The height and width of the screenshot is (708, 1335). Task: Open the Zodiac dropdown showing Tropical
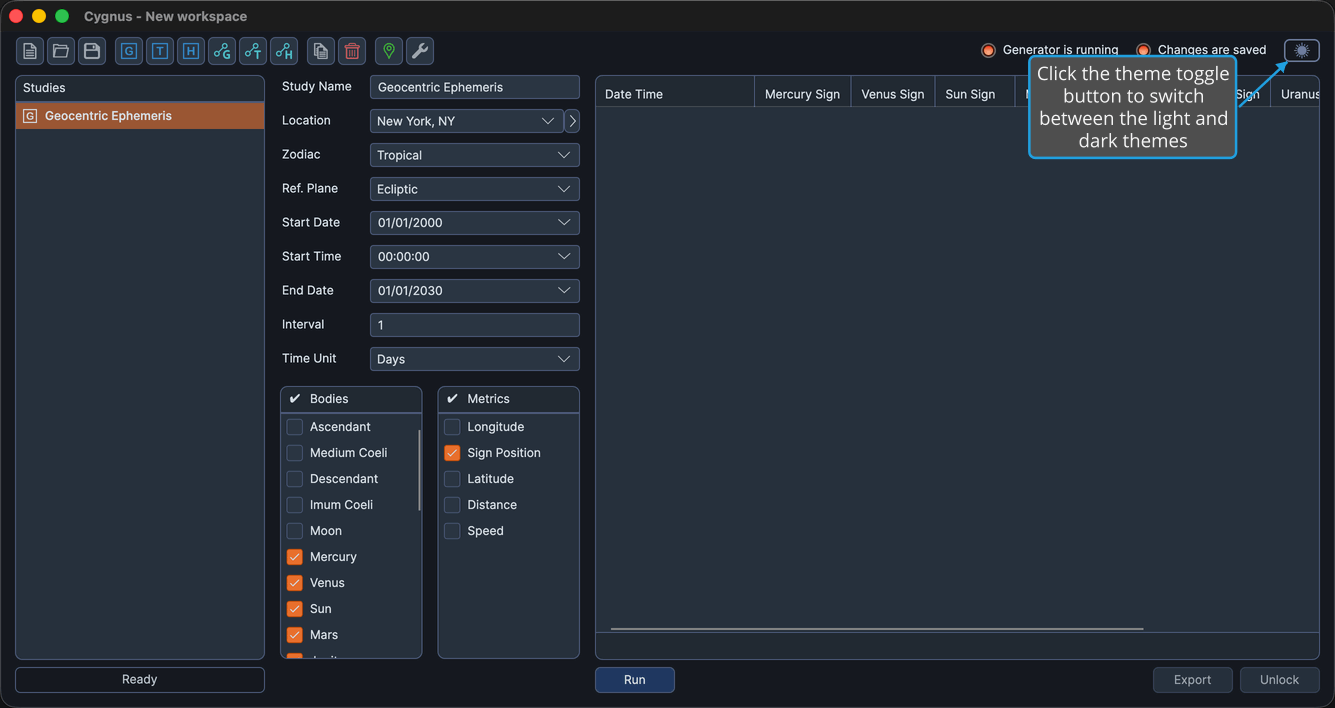(x=475, y=155)
